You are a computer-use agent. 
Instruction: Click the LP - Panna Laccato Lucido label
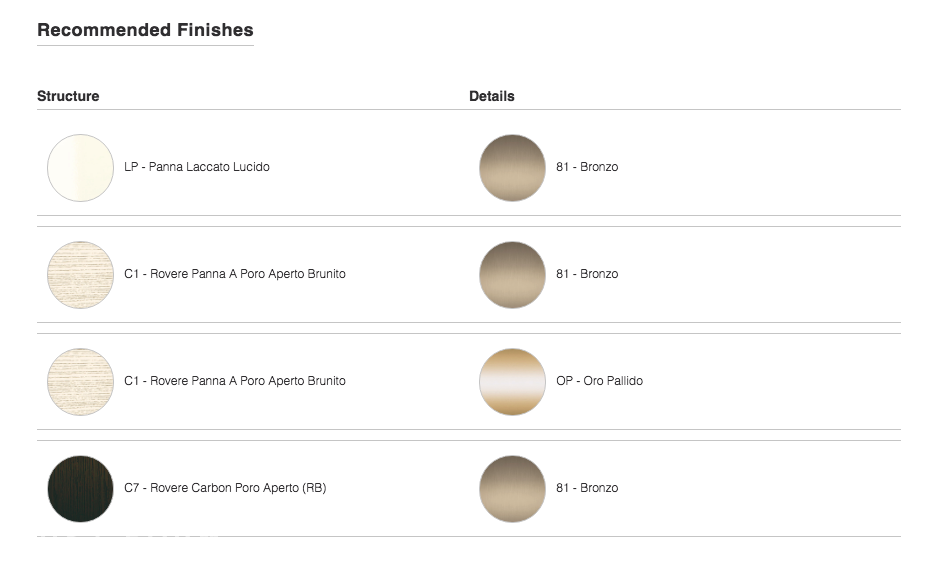tap(197, 167)
